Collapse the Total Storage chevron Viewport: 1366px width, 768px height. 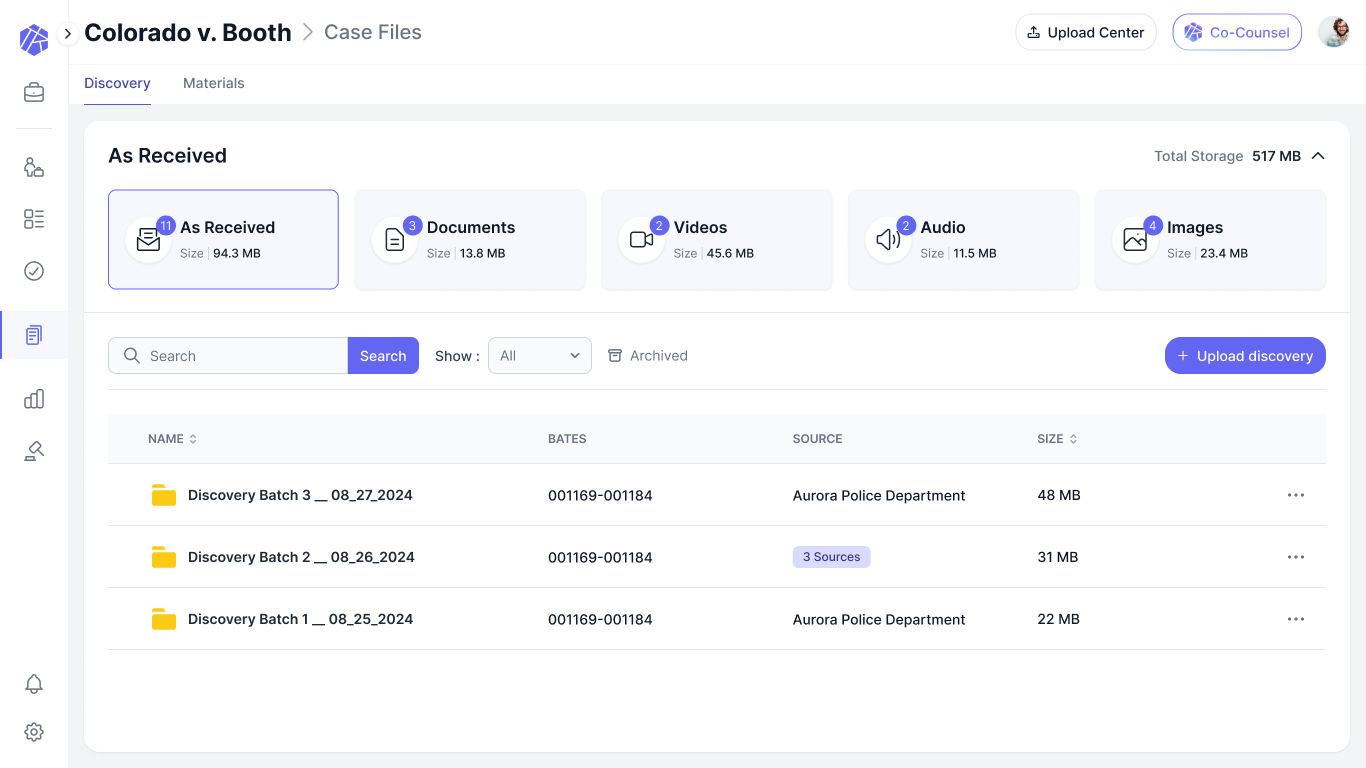click(x=1318, y=156)
